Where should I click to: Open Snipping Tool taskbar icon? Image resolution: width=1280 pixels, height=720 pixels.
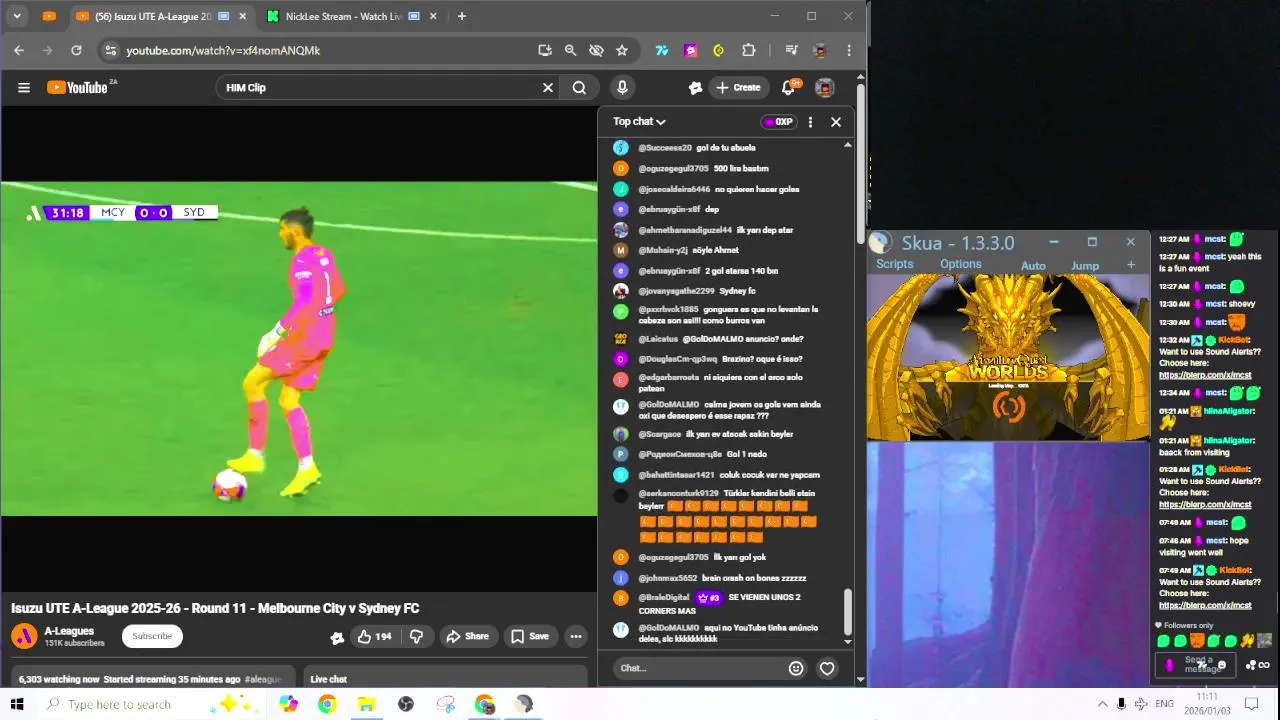pyautogui.click(x=445, y=704)
